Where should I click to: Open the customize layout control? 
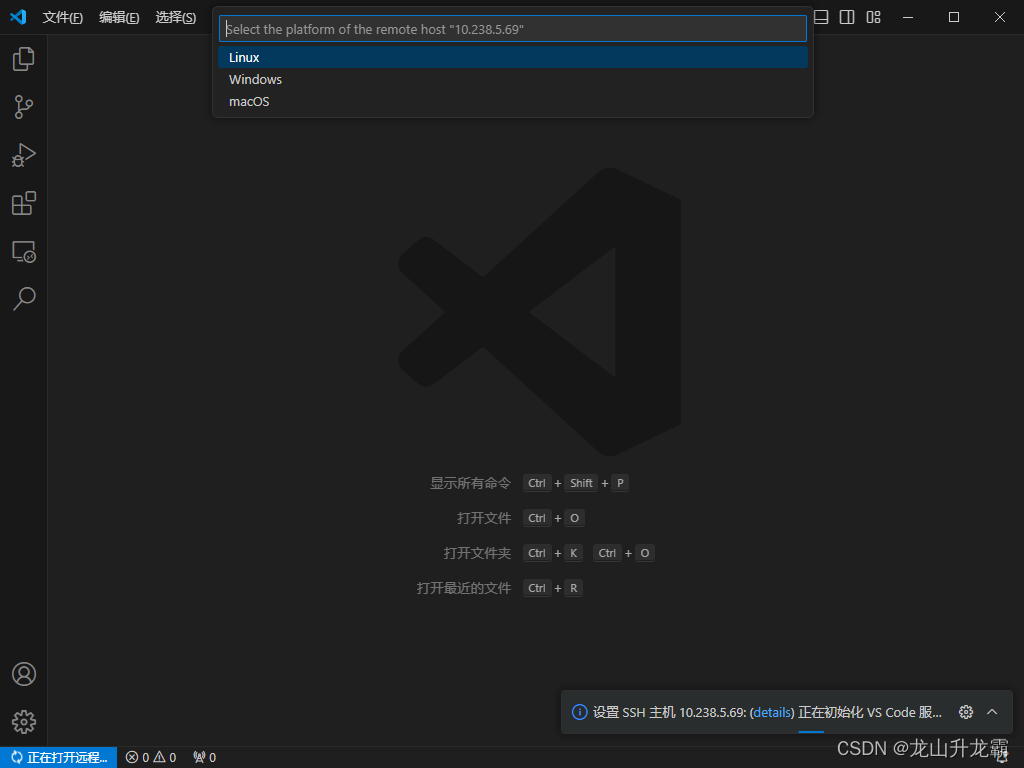[872, 17]
